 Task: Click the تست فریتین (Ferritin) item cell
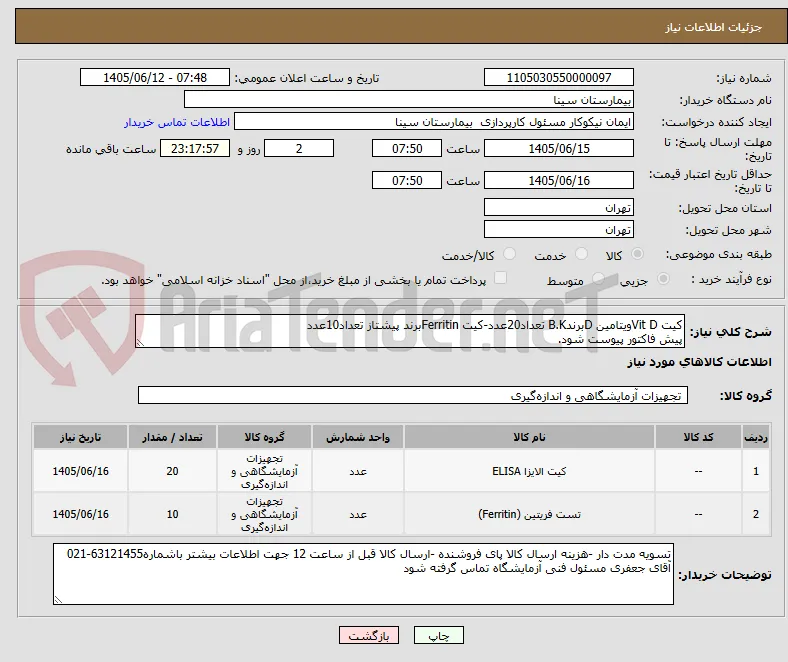[x=529, y=514]
